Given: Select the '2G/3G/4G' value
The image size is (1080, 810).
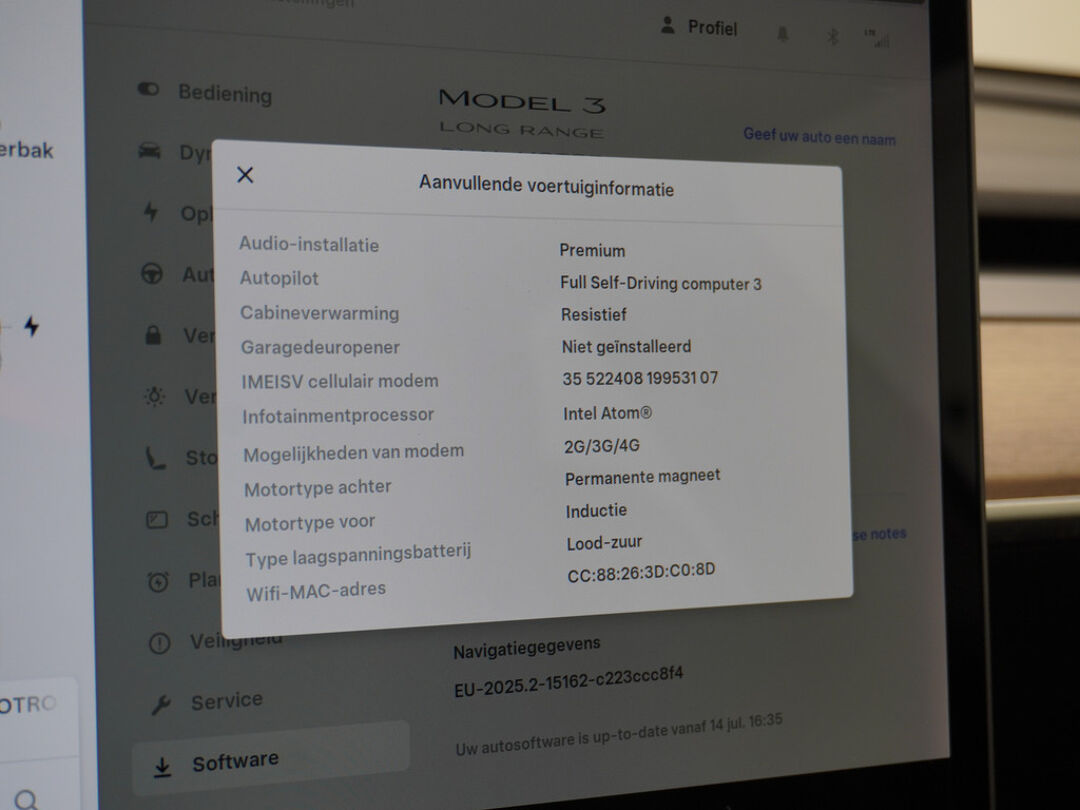Looking at the screenshot, I should [602, 446].
